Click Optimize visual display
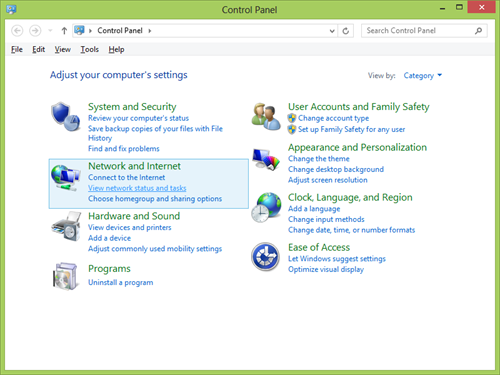 click(326, 270)
